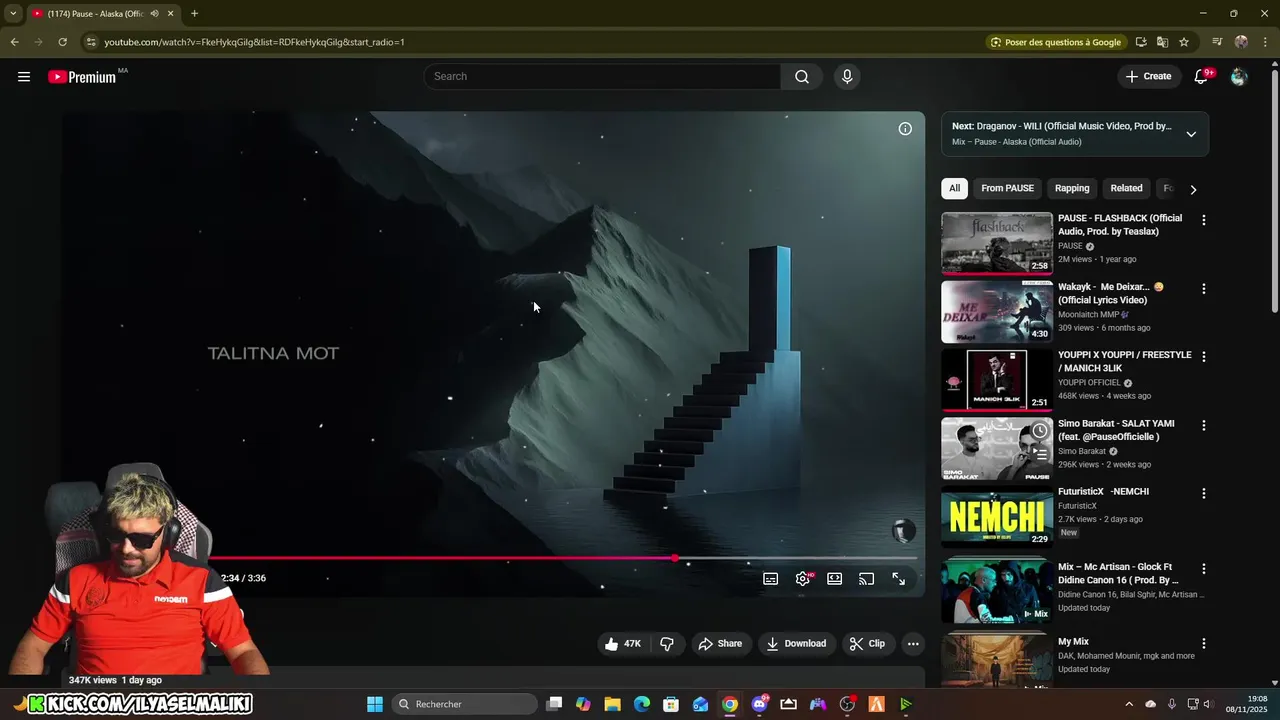Select the All filter chip
1280x720 pixels.
(x=955, y=188)
